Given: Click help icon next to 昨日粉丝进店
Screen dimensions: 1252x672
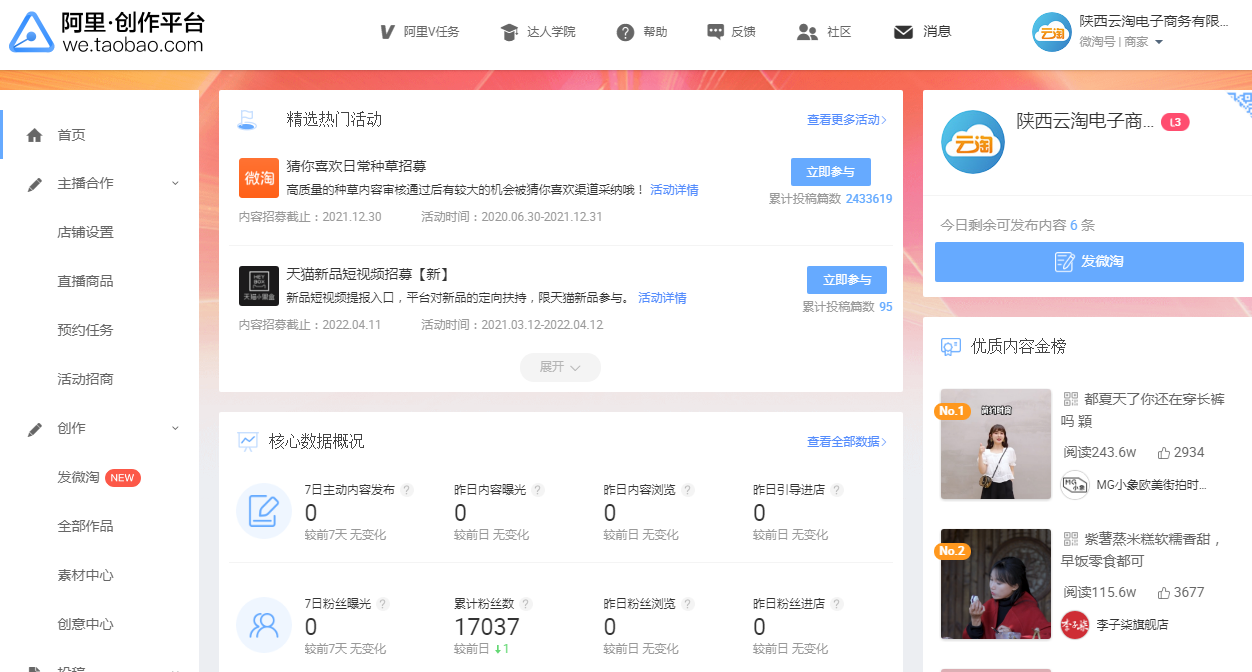Looking at the screenshot, I should coord(837,604).
